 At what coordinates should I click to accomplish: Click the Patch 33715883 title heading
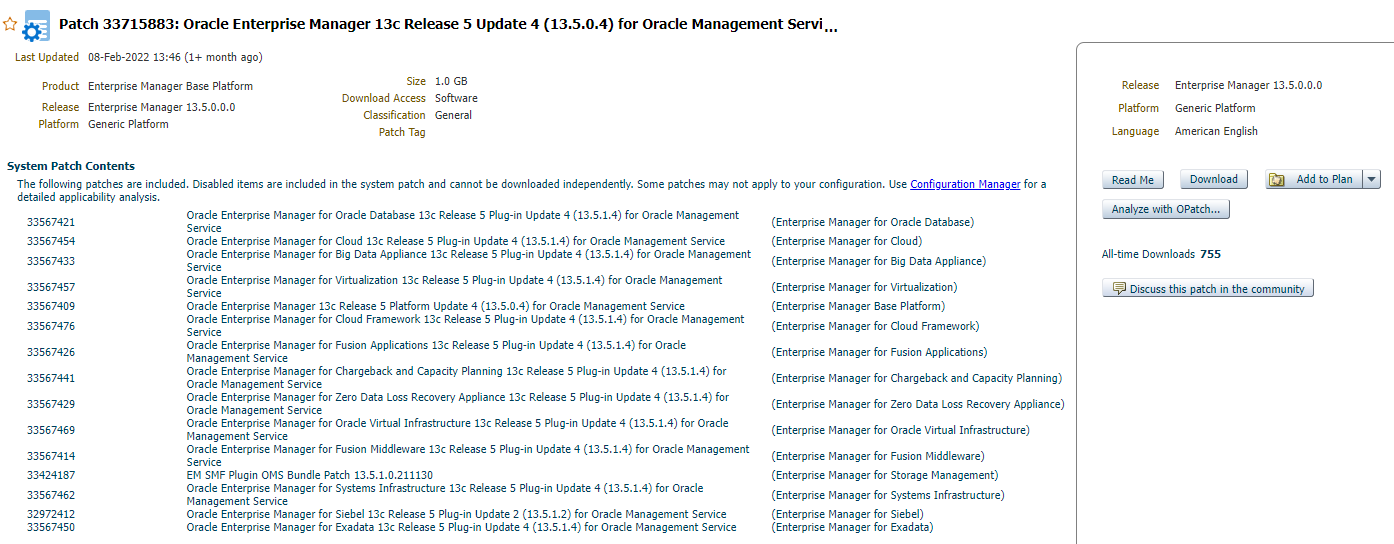pos(448,25)
